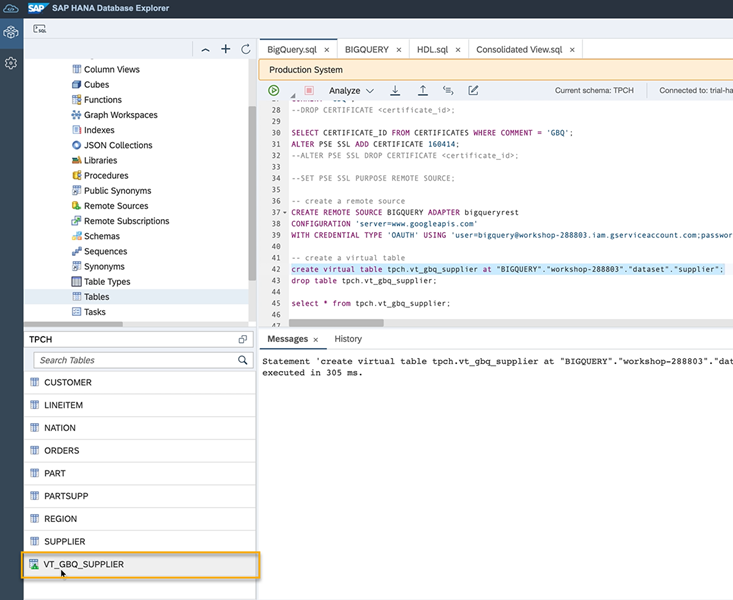This screenshot has height=600, width=733.
Task: Click the catalog tree horizontal scrollbar
Action: click(74, 324)
